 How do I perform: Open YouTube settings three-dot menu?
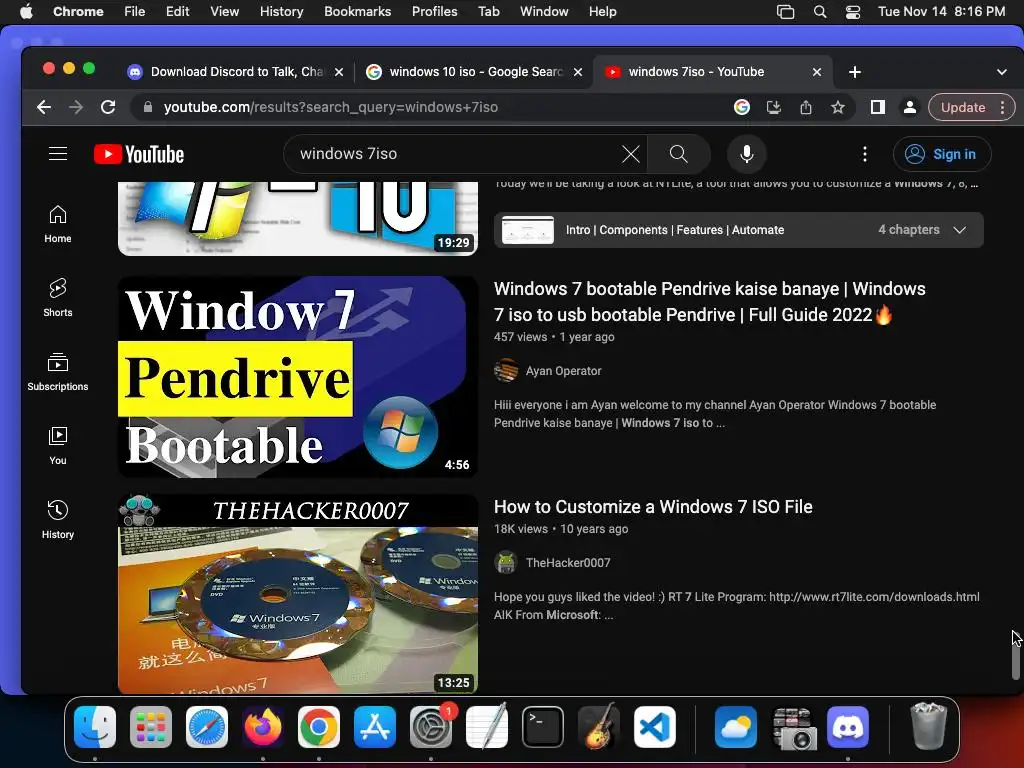pyautogui.click(x=865, y=154)
